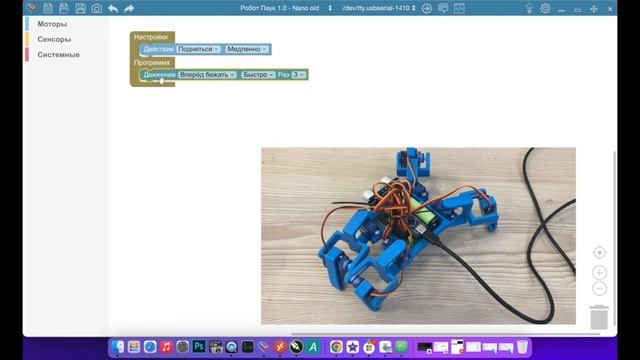Open the repeat count '3' dropdown
The height and width of the screenshot is (360, 640).
(x=298, y=75)
